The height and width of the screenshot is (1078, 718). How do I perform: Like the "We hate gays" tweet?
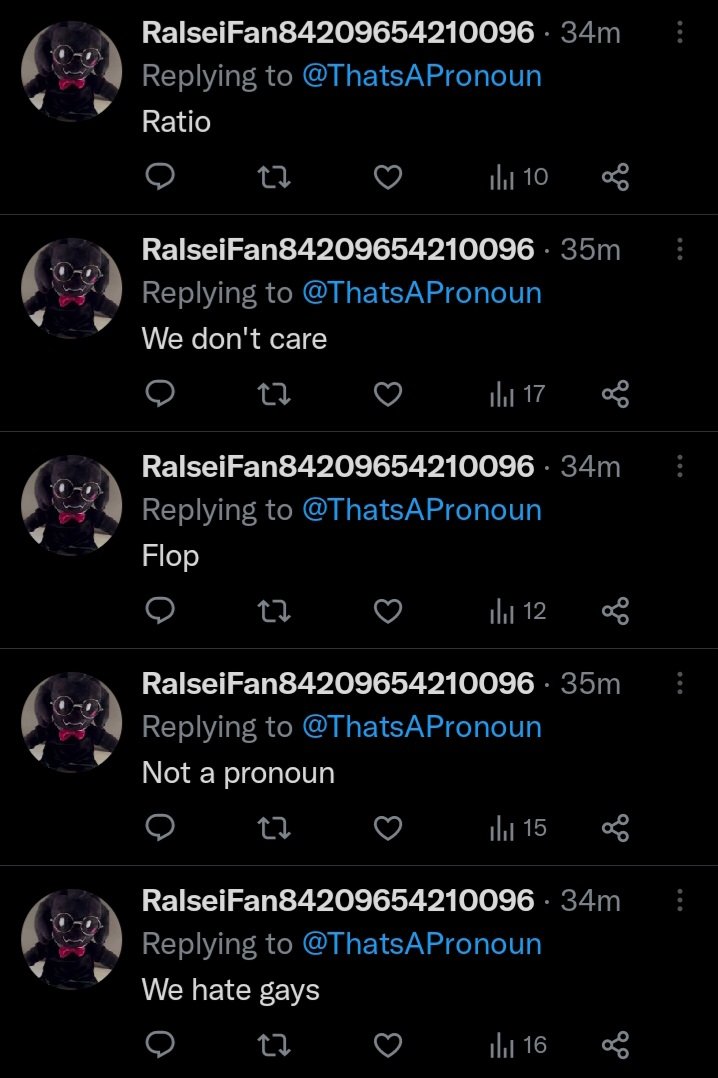click(388, 1045)
